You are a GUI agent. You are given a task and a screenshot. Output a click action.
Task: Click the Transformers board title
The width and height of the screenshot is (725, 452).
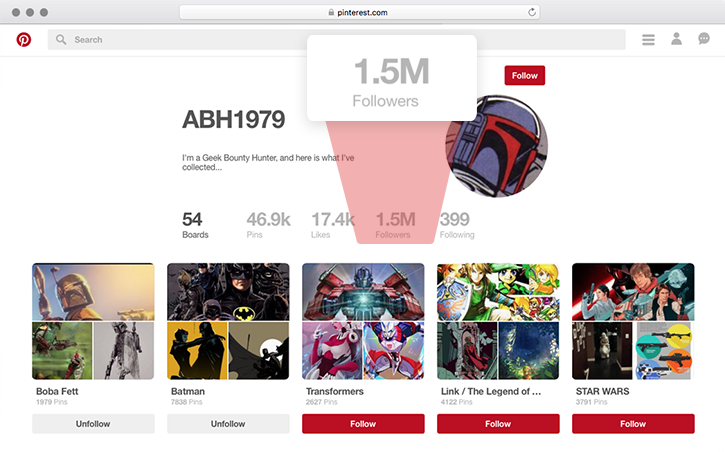335,391
